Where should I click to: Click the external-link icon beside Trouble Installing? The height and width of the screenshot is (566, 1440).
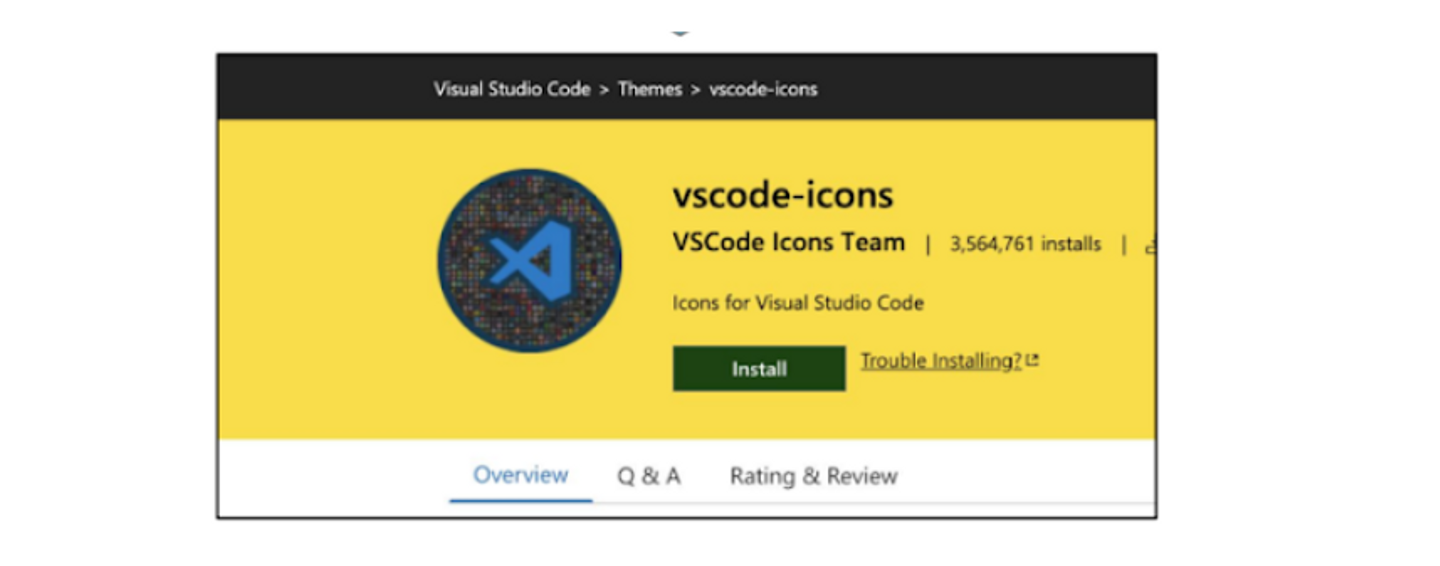point(1033,361)
